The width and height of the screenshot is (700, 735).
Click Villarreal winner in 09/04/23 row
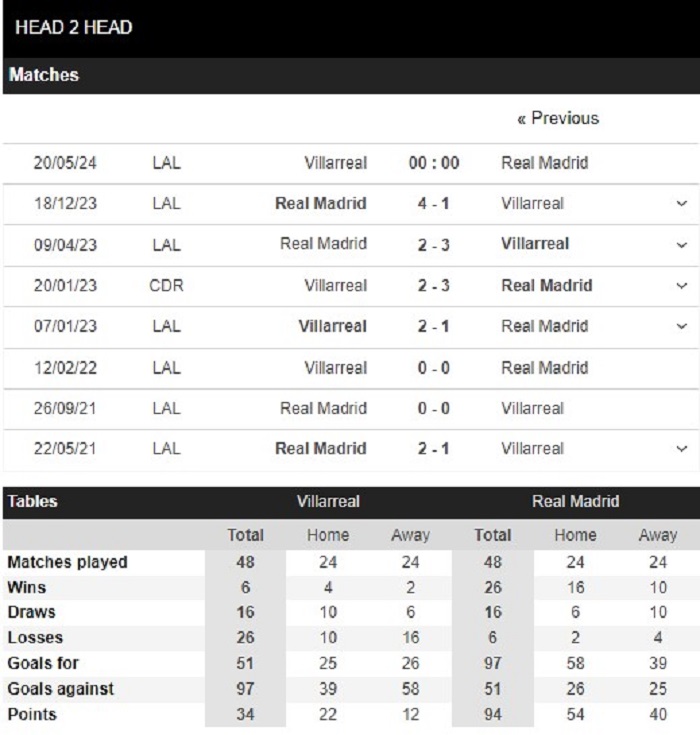click(535, 244)
